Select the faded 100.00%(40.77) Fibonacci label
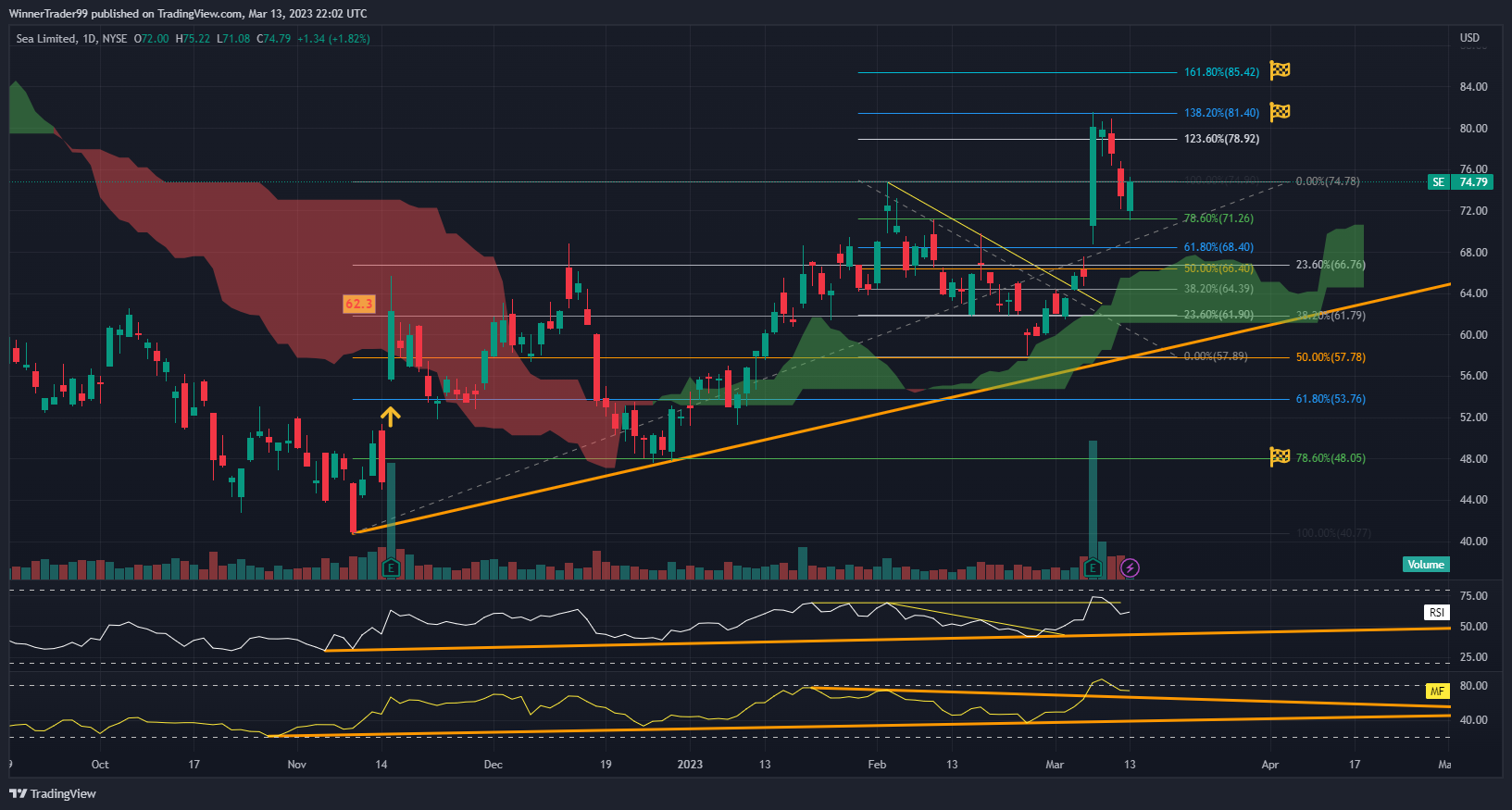The width and height of the screenshot is (1512, 810). 1333,533
